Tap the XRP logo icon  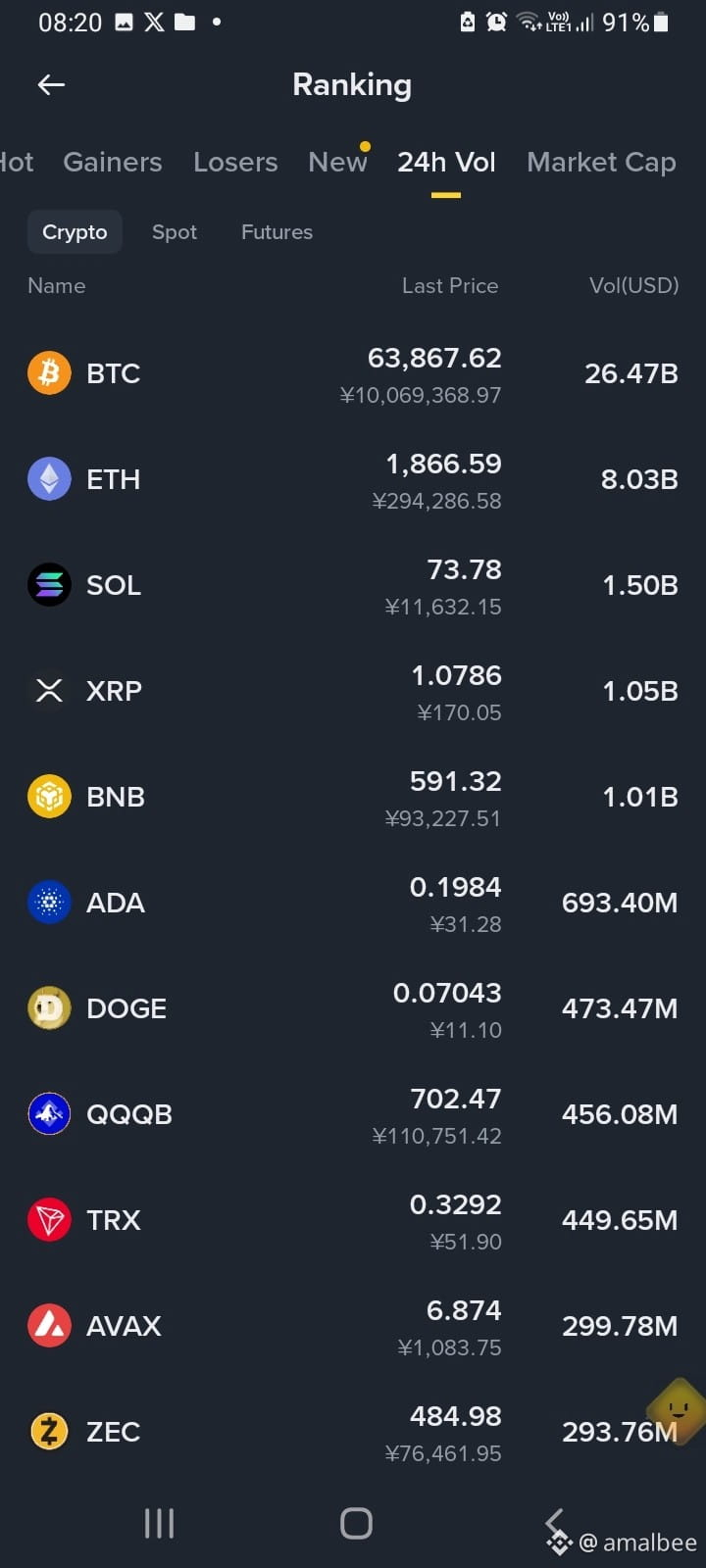point(49,691)
